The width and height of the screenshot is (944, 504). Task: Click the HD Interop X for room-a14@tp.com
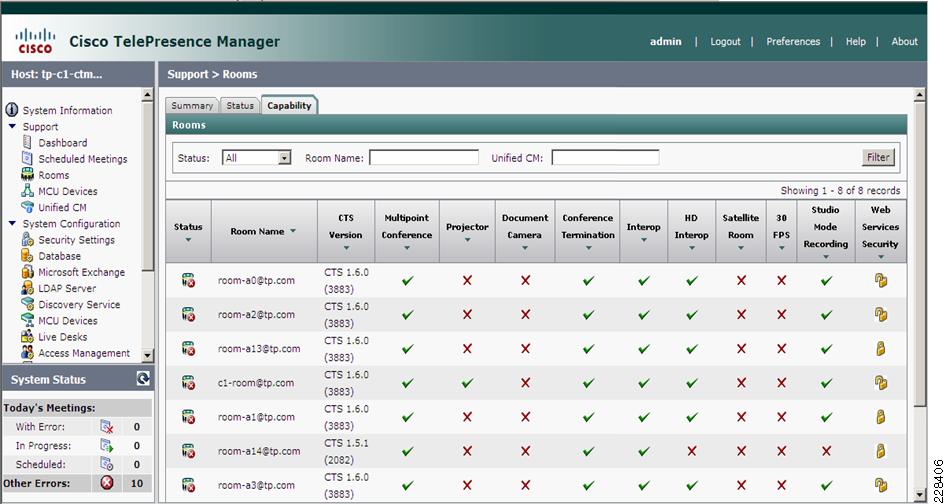(x=692, y=451)
